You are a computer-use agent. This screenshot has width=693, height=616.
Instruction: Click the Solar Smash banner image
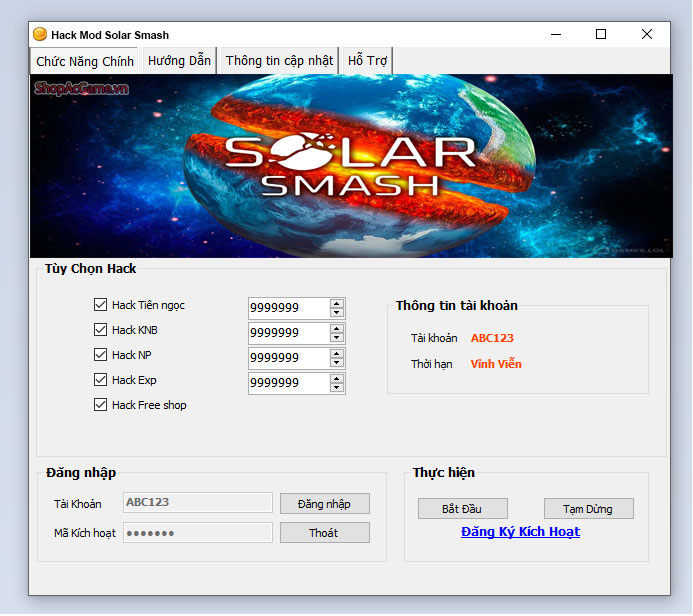(x=351, y=166)
